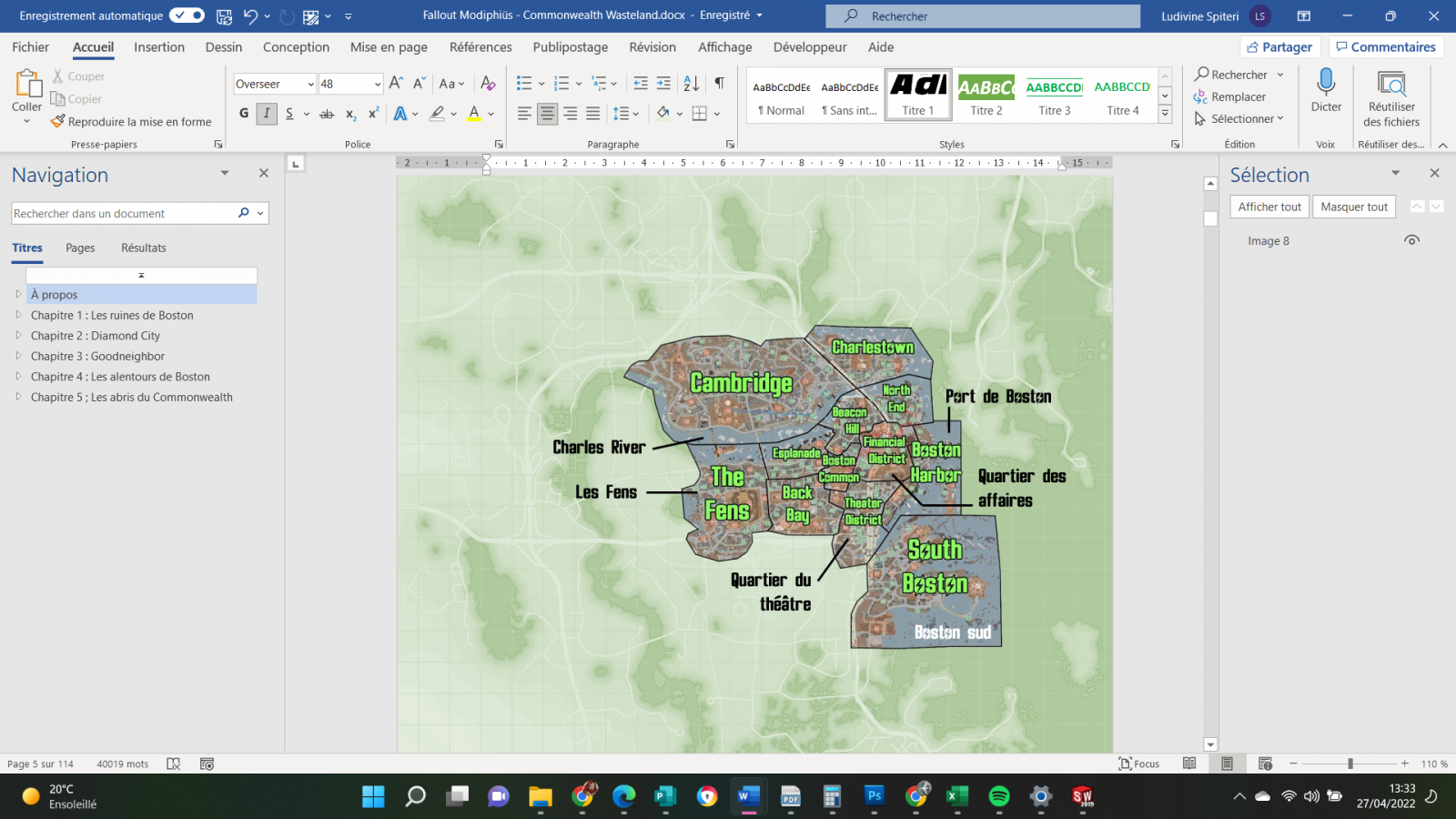
Task: Click the bulleted list icon
Action: 524,84
